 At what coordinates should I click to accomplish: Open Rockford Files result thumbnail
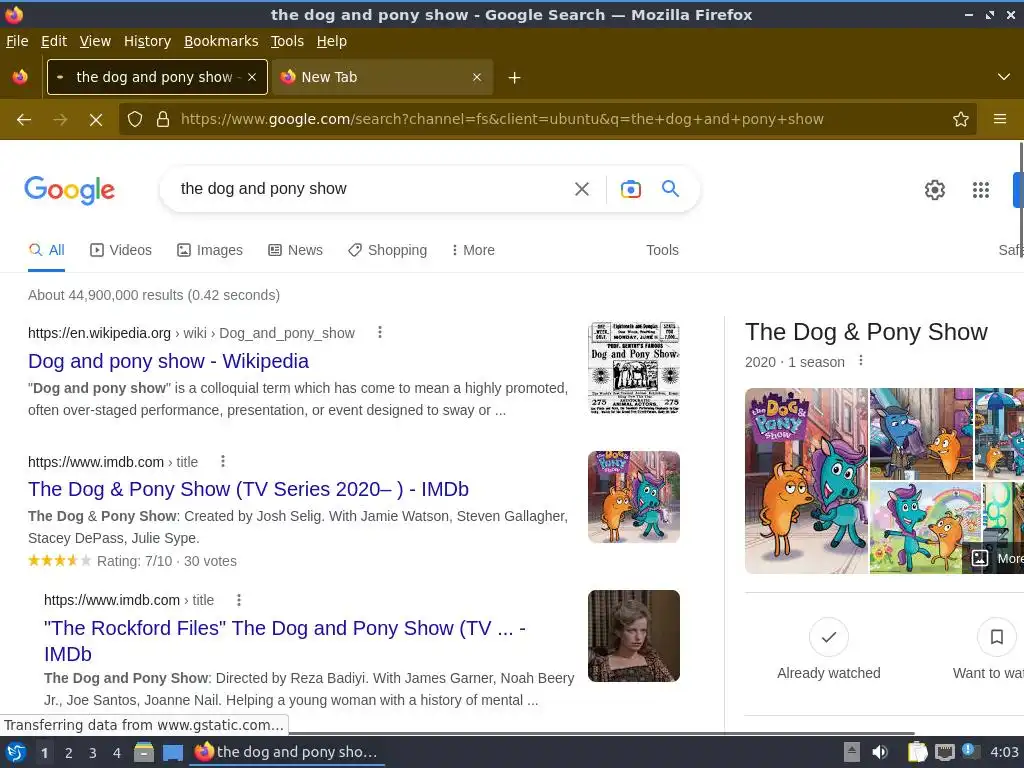point(633,636)
